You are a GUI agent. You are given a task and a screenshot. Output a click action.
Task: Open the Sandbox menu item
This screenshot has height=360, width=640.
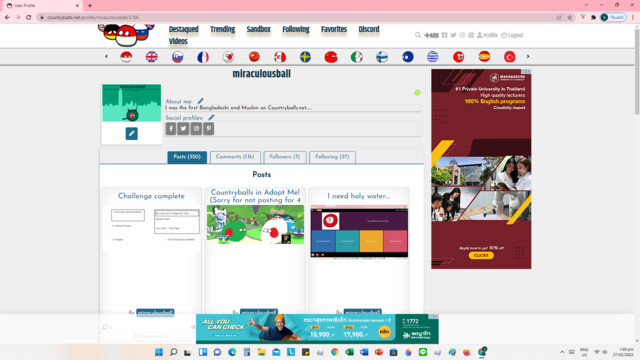[258, 29]
